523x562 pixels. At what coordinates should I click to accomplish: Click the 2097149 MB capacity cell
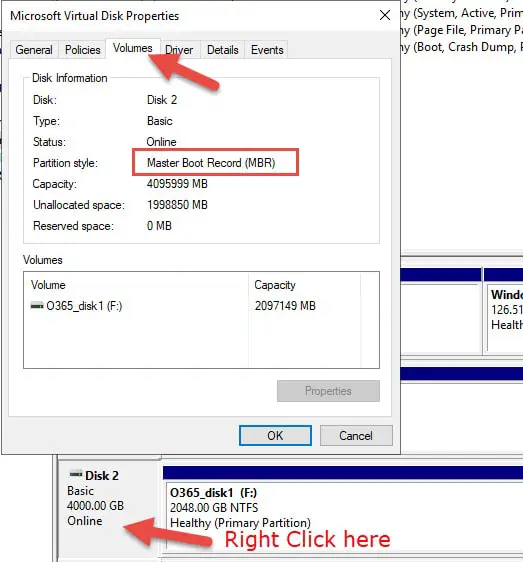[285, 306]
